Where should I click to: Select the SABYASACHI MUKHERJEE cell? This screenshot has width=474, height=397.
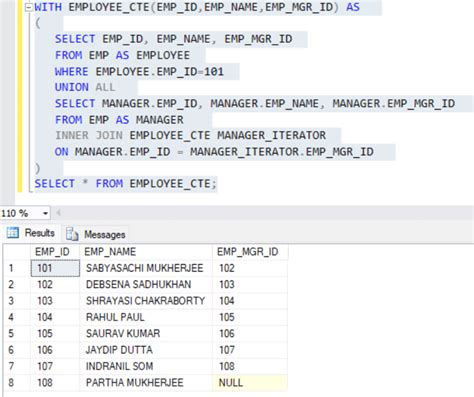pos(146,268)
